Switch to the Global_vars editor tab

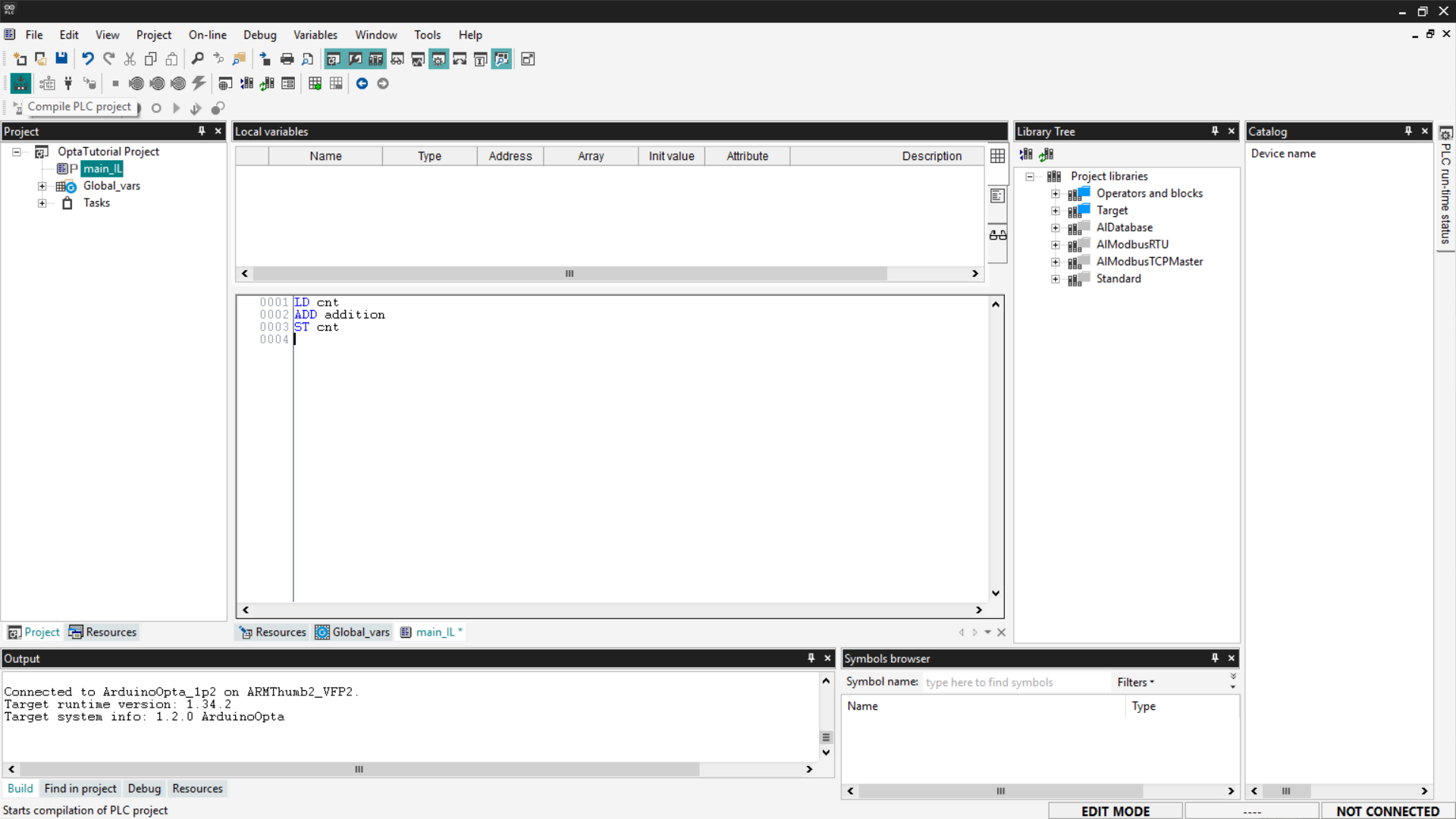click(x=353, y=632)
